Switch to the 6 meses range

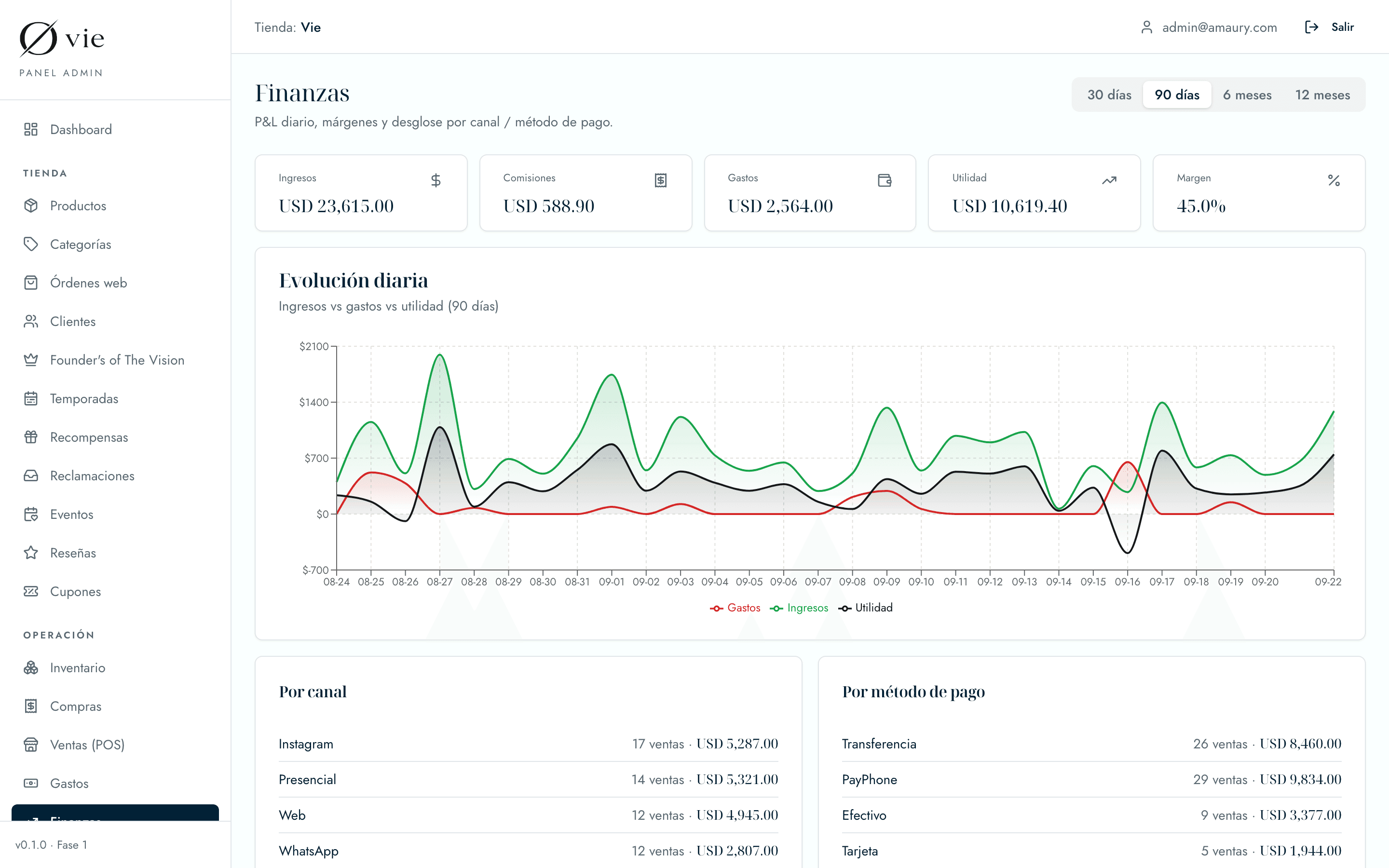click(x=1247, y=95)
